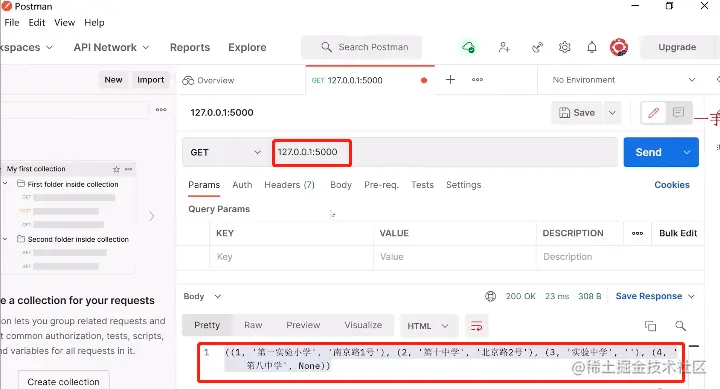Click the query params column options dots
This screenshot has width=720, height=389.
click(637, 233)
